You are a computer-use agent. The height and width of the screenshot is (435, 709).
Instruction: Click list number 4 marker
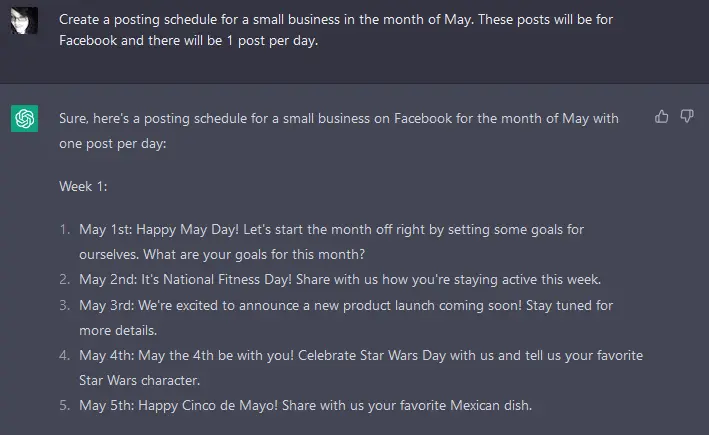pos(65,355)
